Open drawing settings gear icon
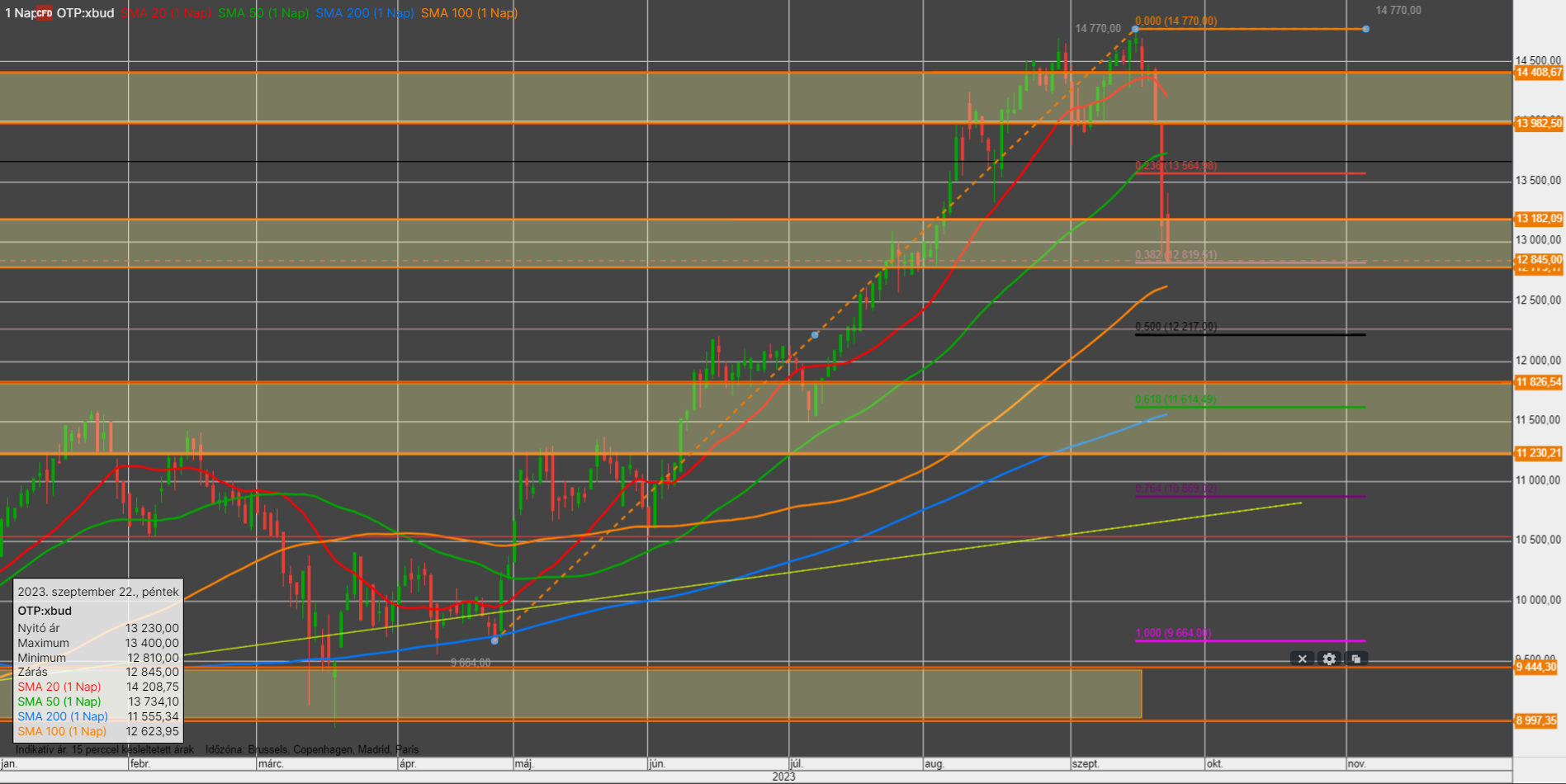This screenshot has height=784, width=1566. [1329, 659]
